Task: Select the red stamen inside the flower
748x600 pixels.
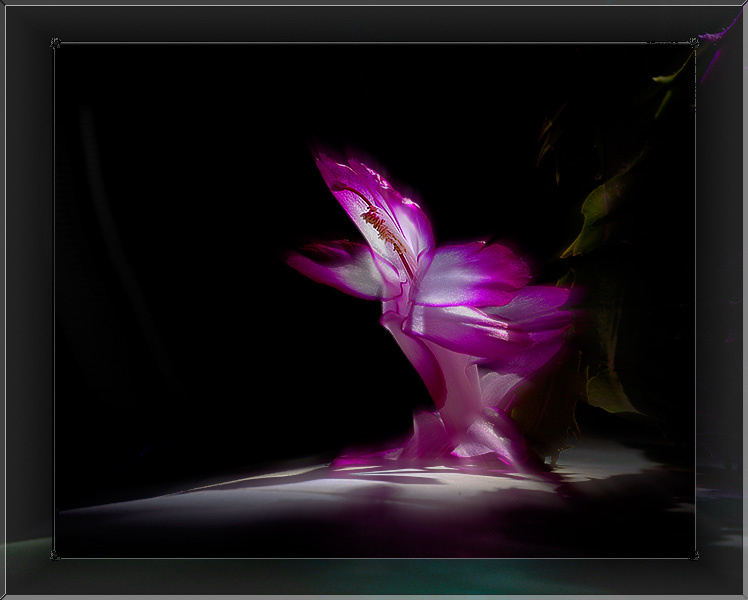Action: (x=382, y=227)
